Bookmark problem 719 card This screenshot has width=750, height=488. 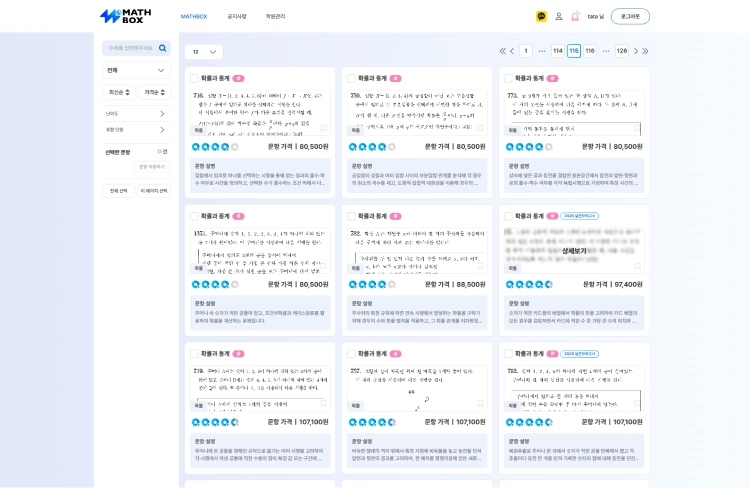(323, 404)
